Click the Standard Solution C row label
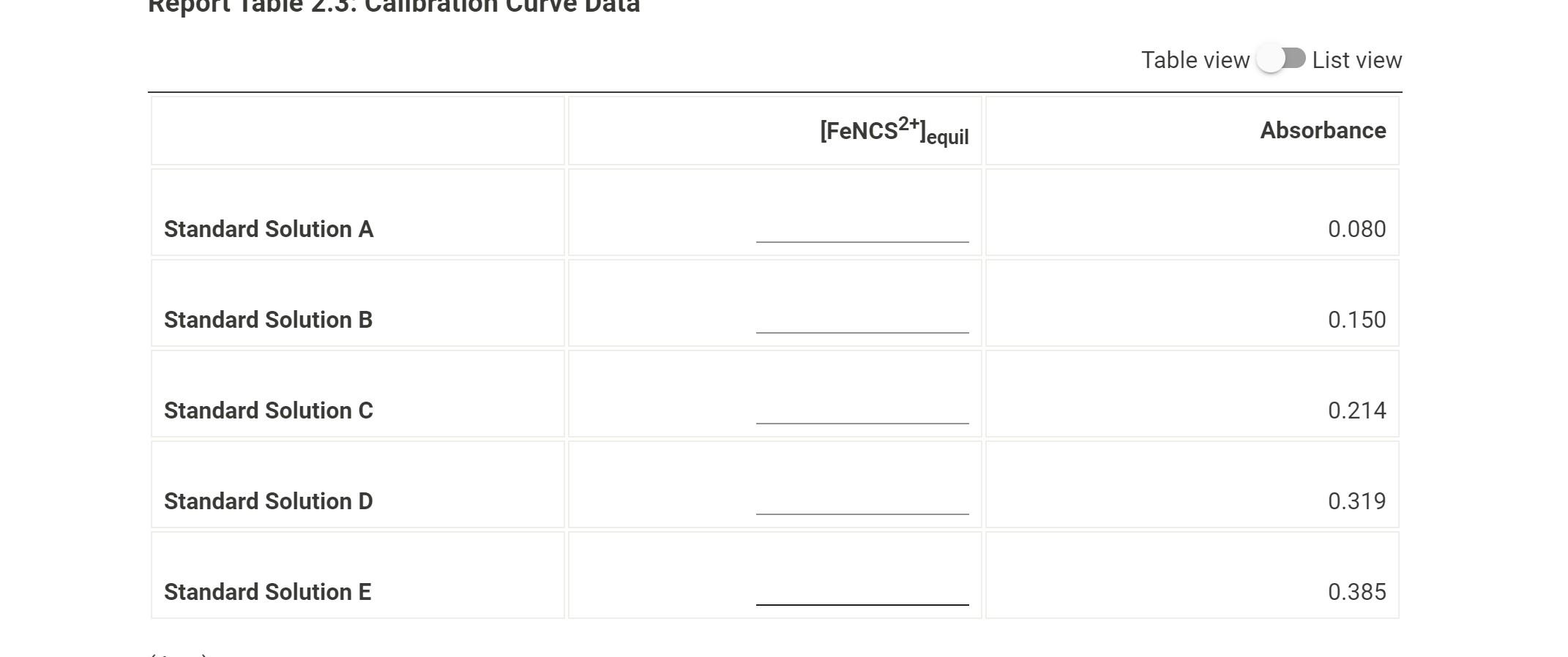Viewport: 1568px width, 657px height. pos(269,410)
